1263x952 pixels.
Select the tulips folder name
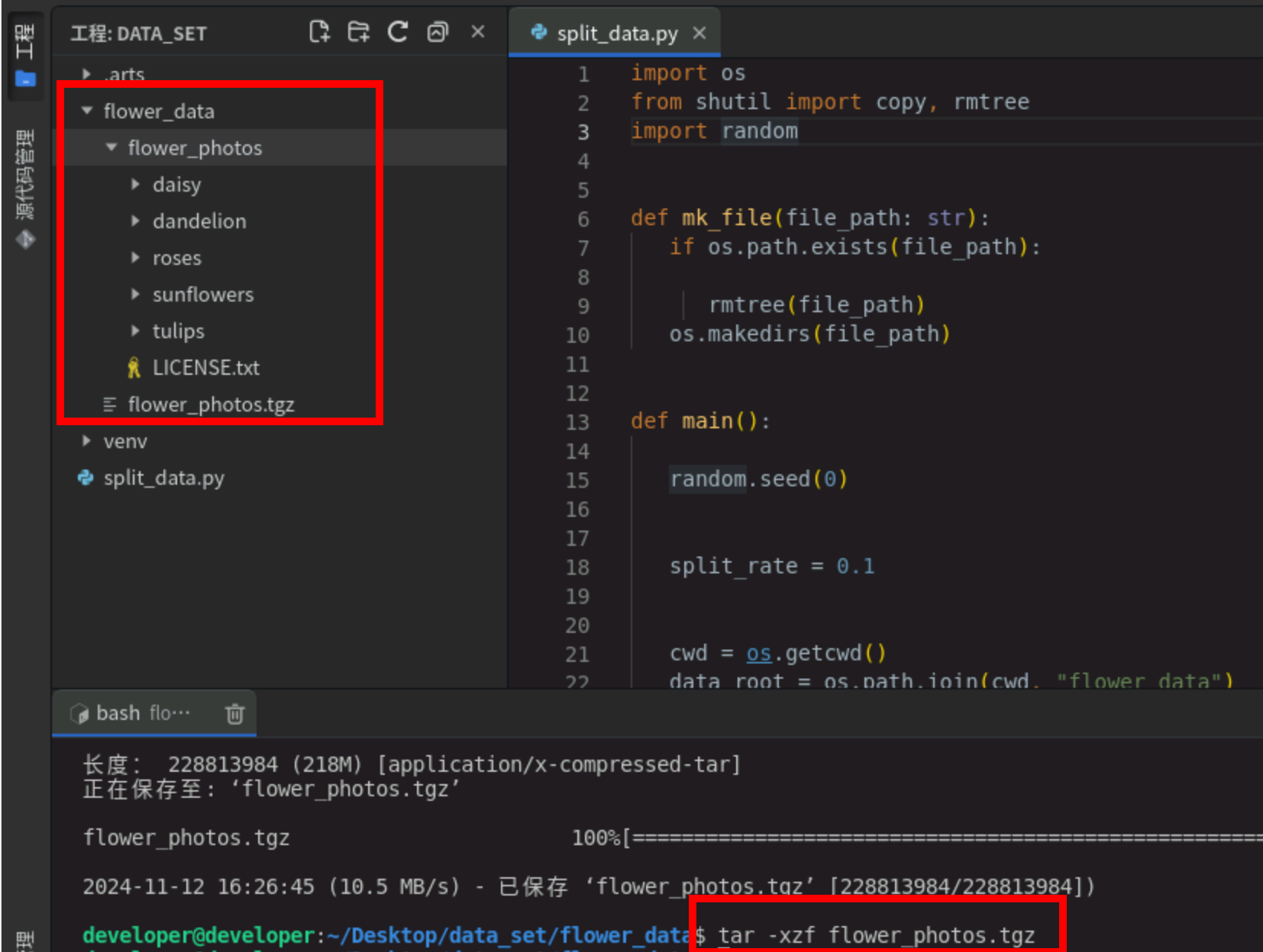tap(178, 331)
